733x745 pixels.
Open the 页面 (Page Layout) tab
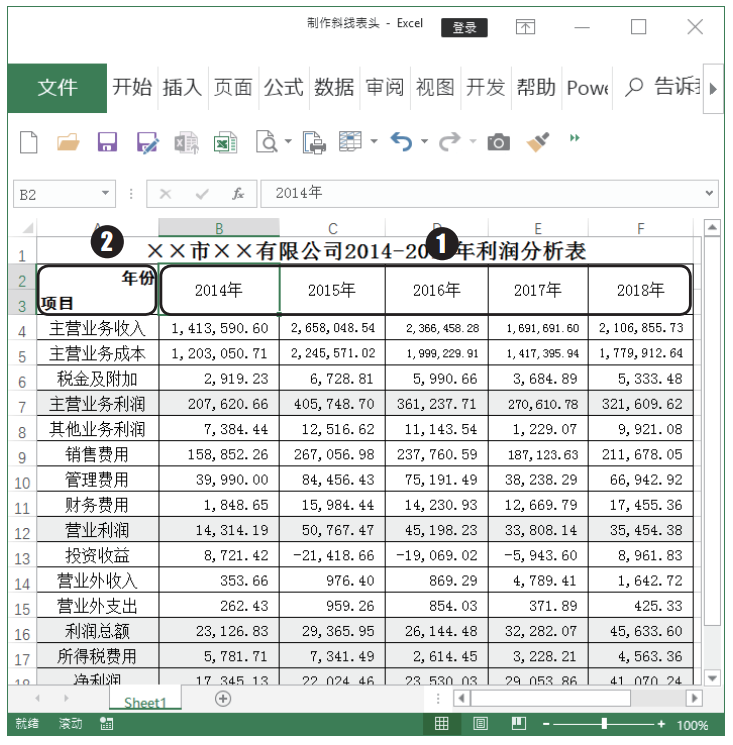tap(233, 88)
